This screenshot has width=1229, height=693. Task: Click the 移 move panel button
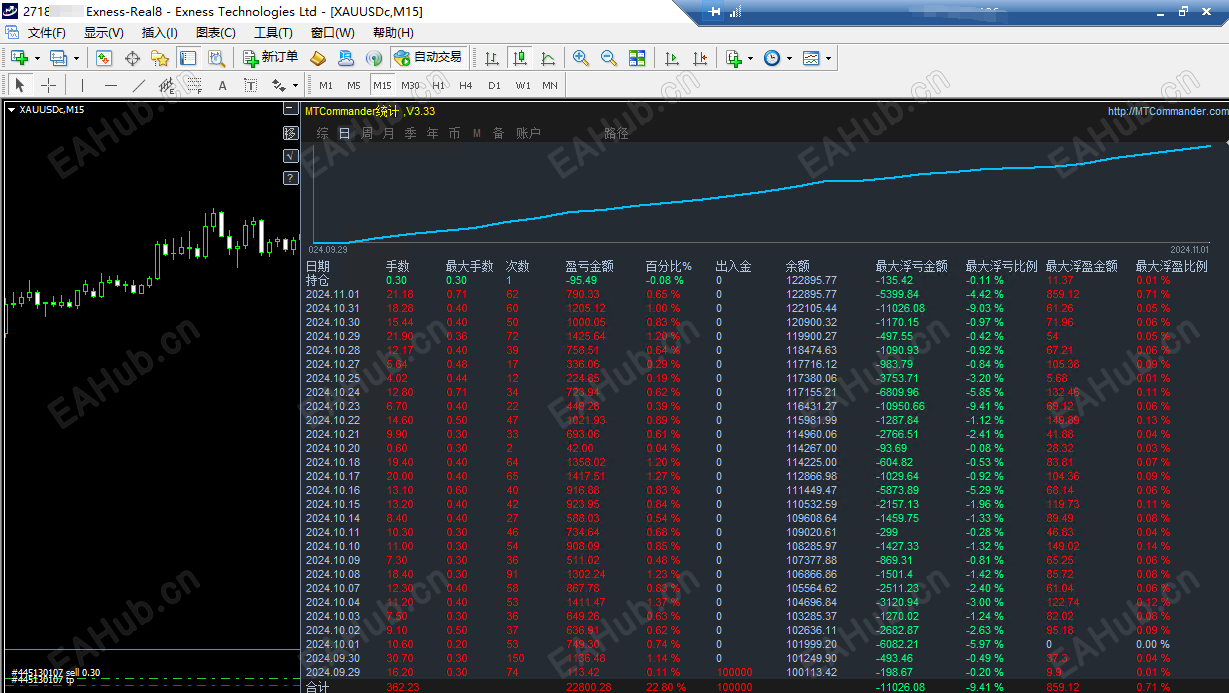point(290,132)
